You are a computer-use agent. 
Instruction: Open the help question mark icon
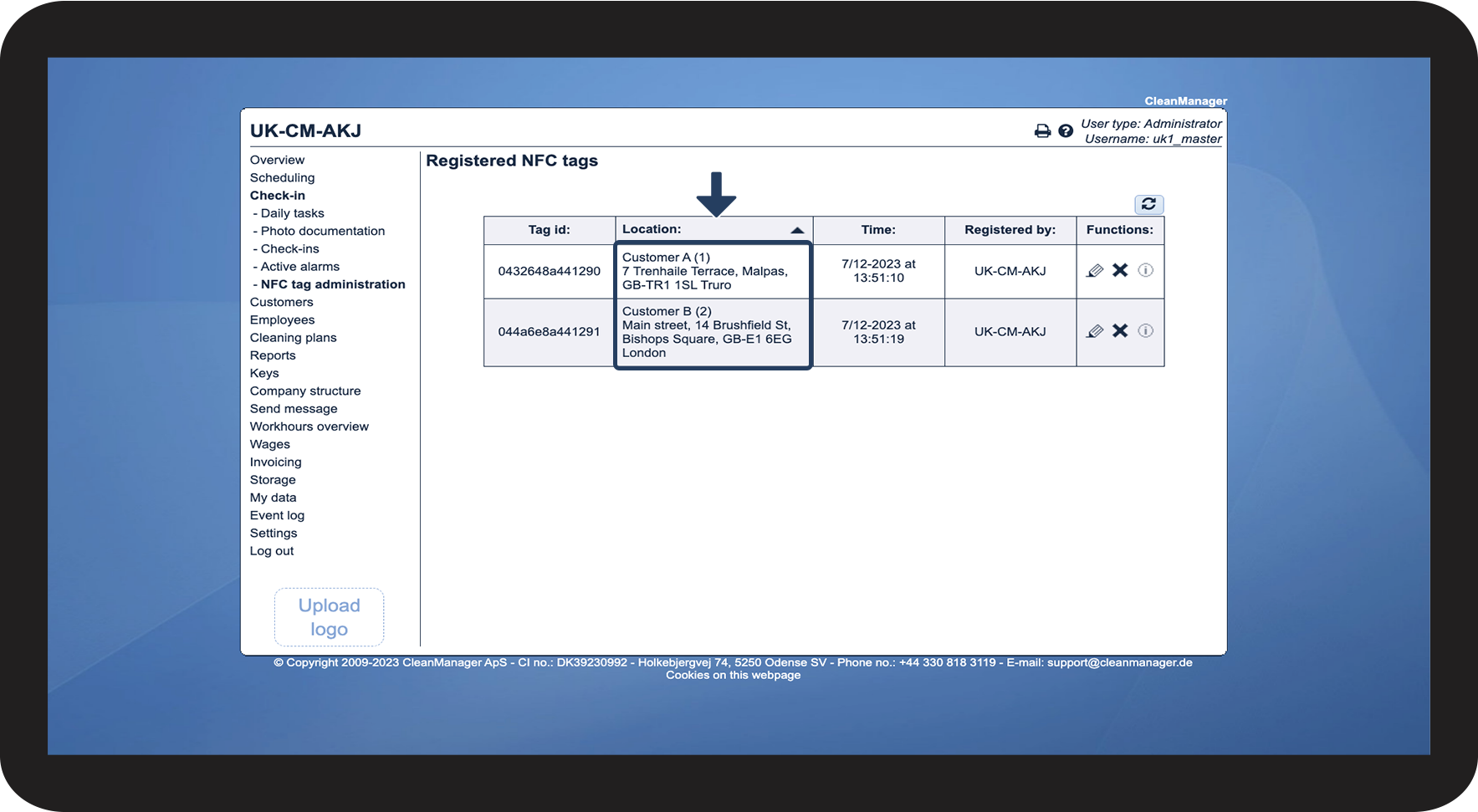pyautogui.click(x=1066, y=131)
